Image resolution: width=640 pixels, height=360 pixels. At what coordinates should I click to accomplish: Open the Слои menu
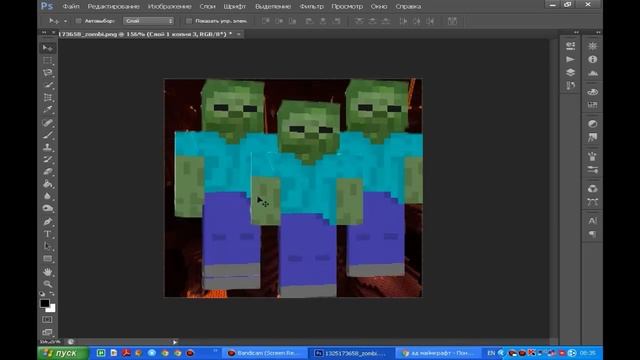(207, 7)
